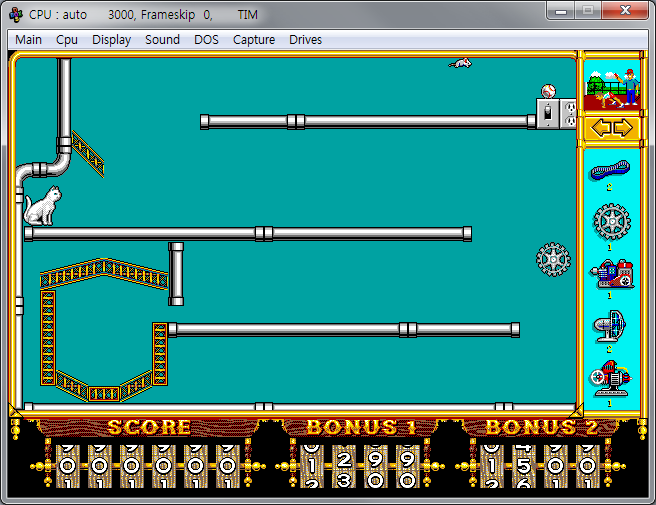Select the small incline ramp near elbow pipe
The width and height of the screenshot is (656, 505).
[x=88, y=154]
